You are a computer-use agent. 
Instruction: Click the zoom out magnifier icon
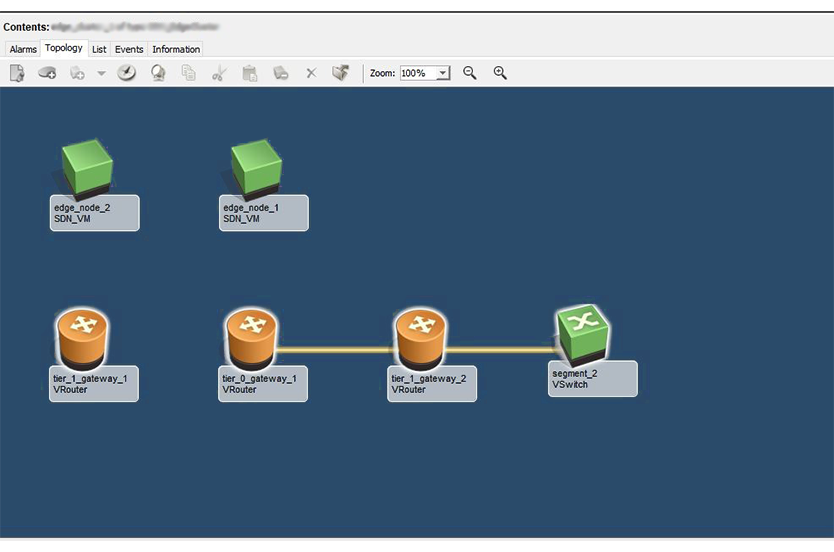click(x=470, y=73)
